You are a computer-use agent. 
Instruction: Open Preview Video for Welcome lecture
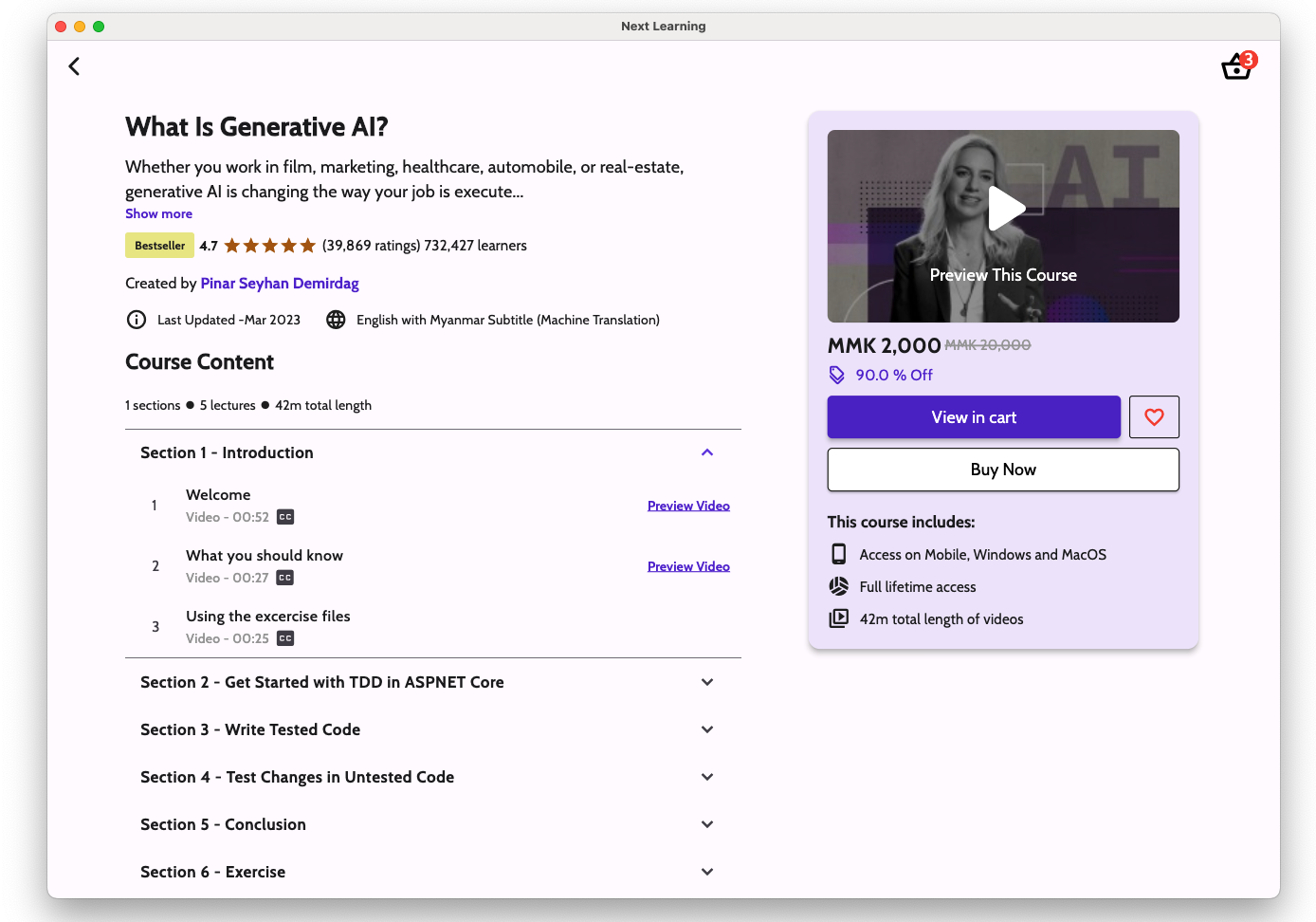coord(688,506)
